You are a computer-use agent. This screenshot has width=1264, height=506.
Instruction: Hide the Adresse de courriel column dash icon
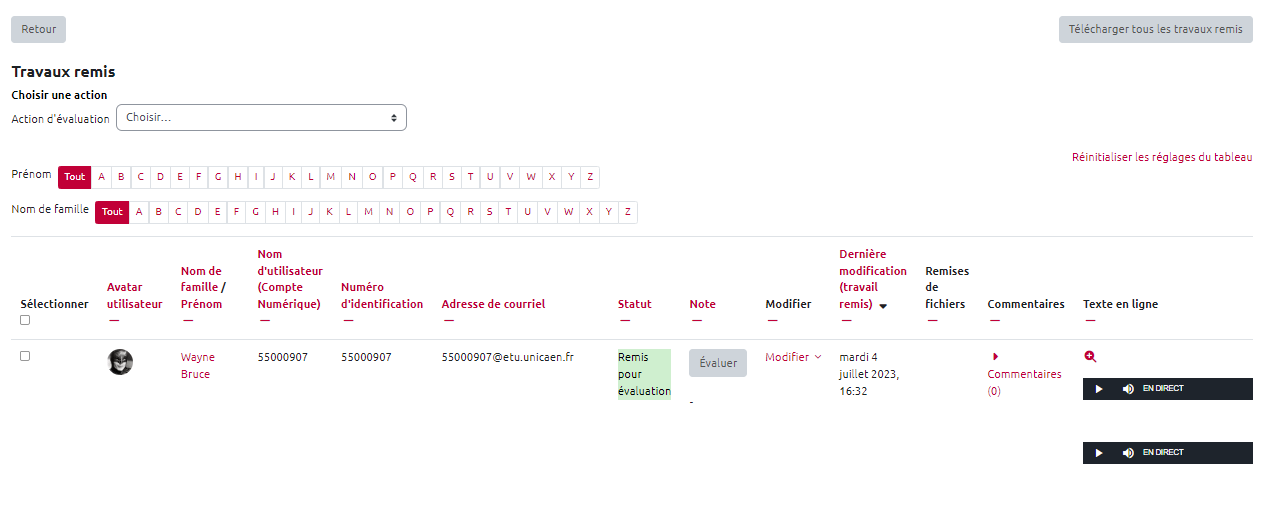coord(448,320)
